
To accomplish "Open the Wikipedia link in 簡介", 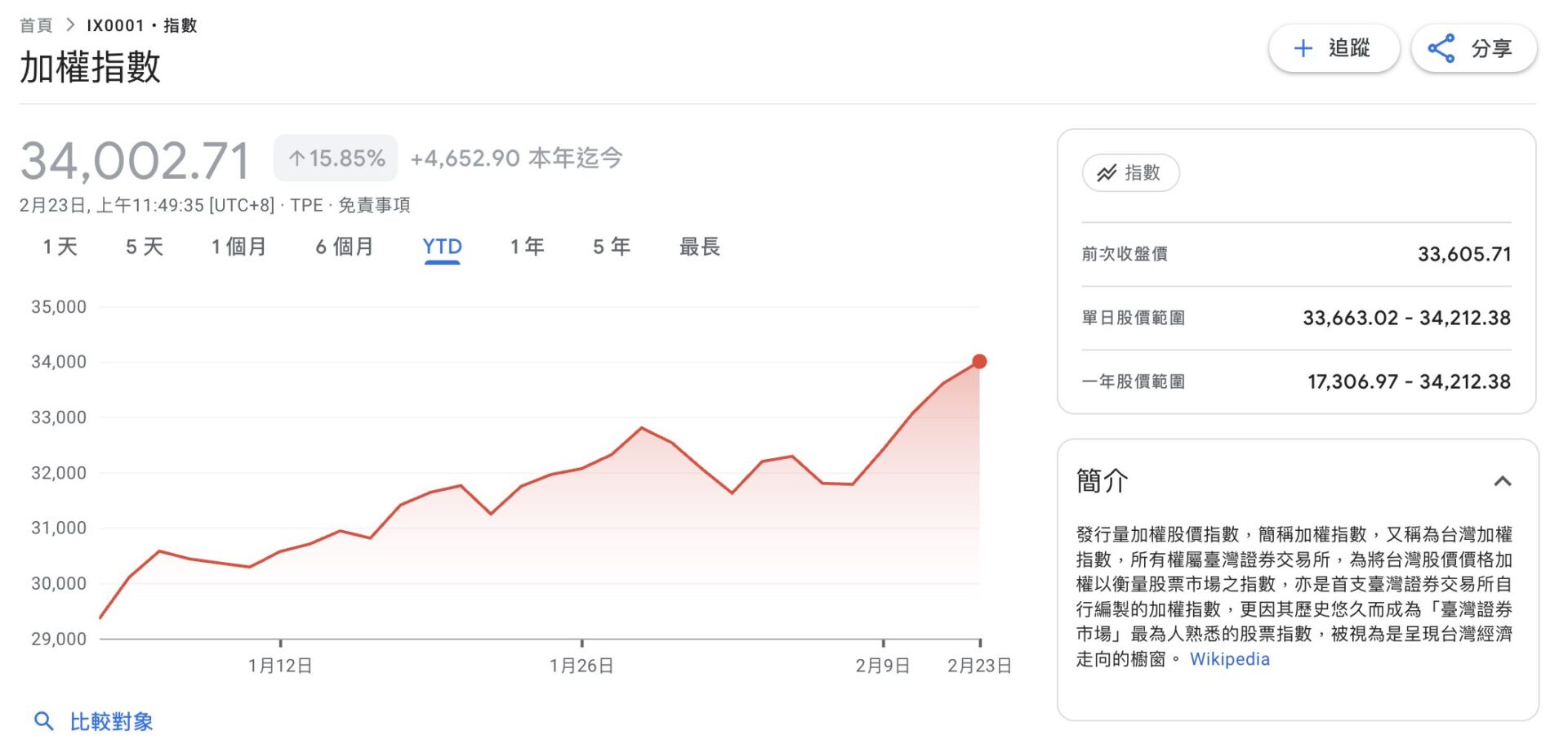I will pyautogui.click(x=1229, y=659).
